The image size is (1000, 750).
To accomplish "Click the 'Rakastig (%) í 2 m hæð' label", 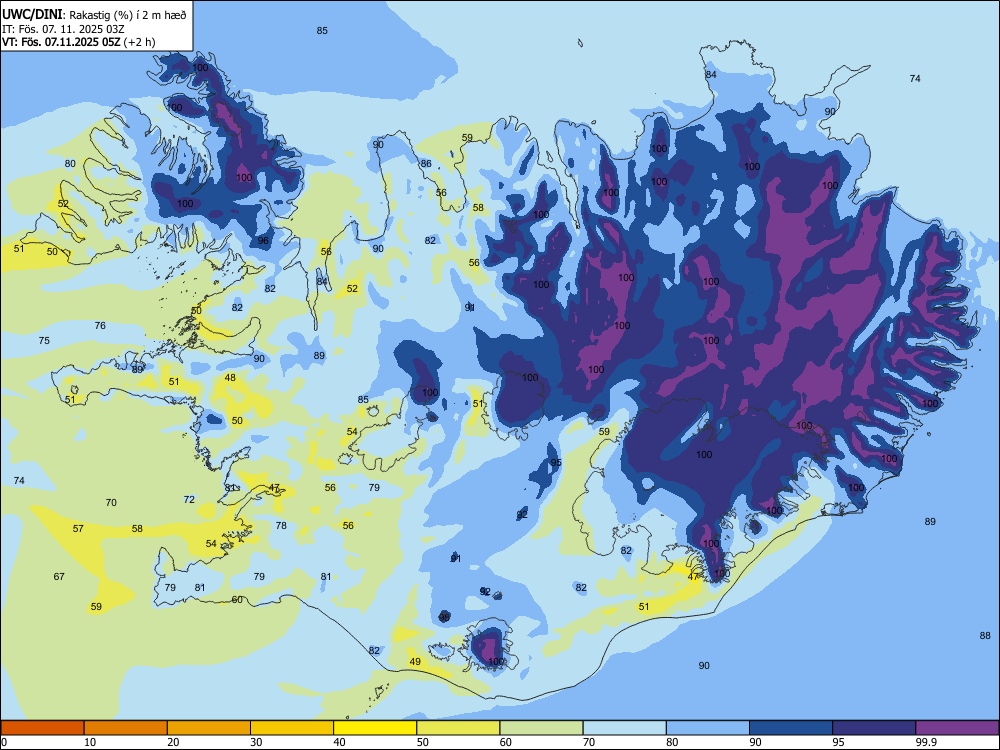I will [x=128, y=15].
